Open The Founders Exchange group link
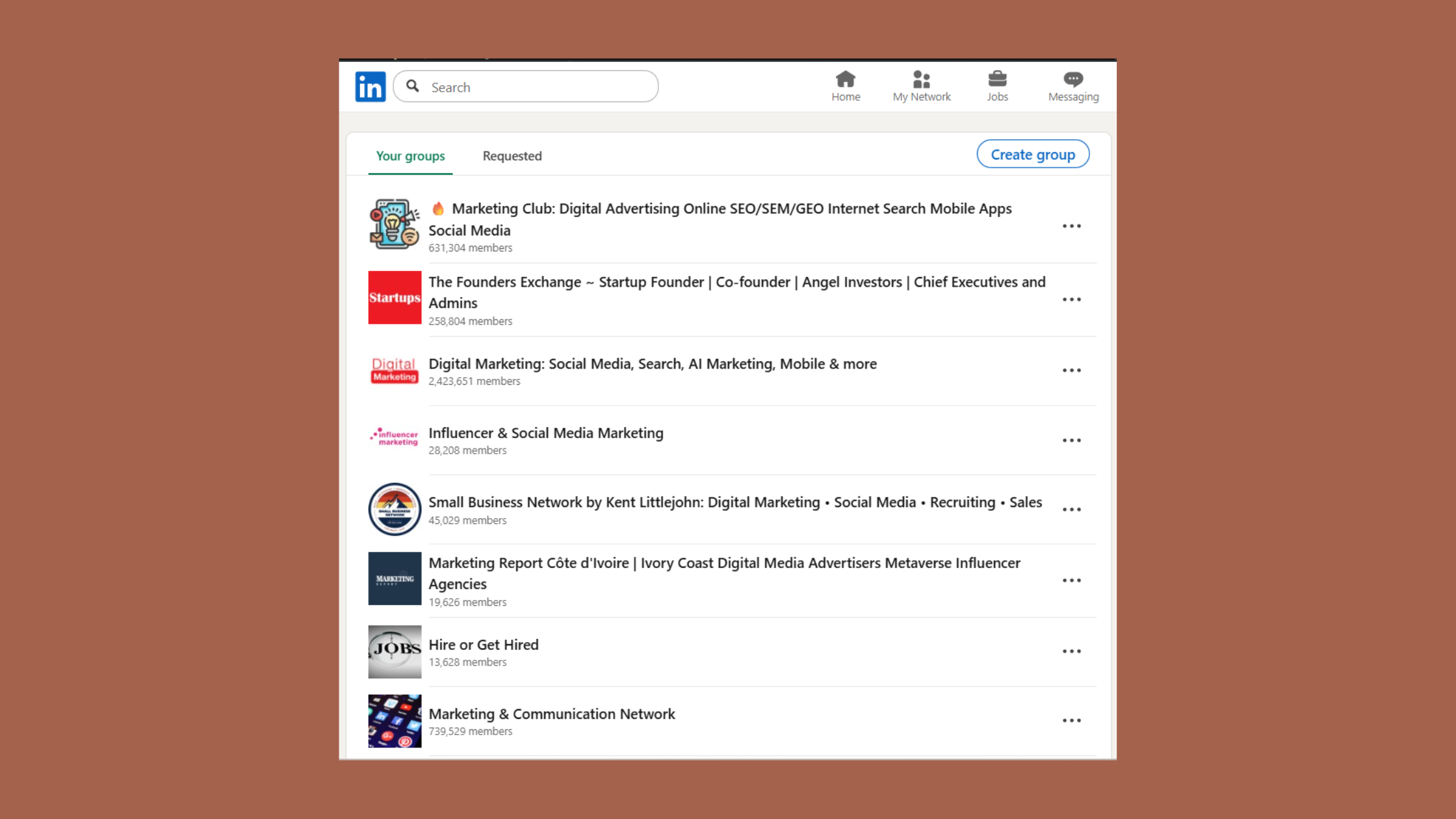 (737, 292)
